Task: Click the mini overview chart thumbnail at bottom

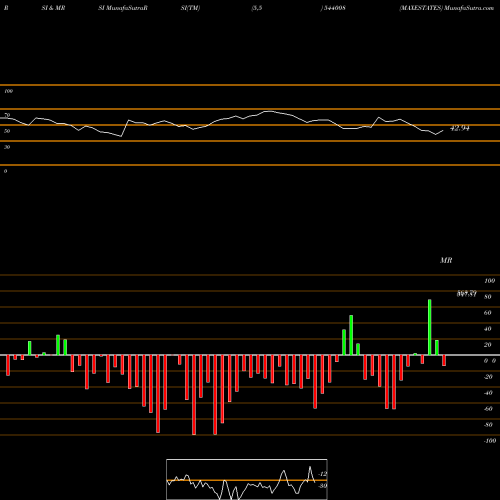Action: [x=247, y=479]
